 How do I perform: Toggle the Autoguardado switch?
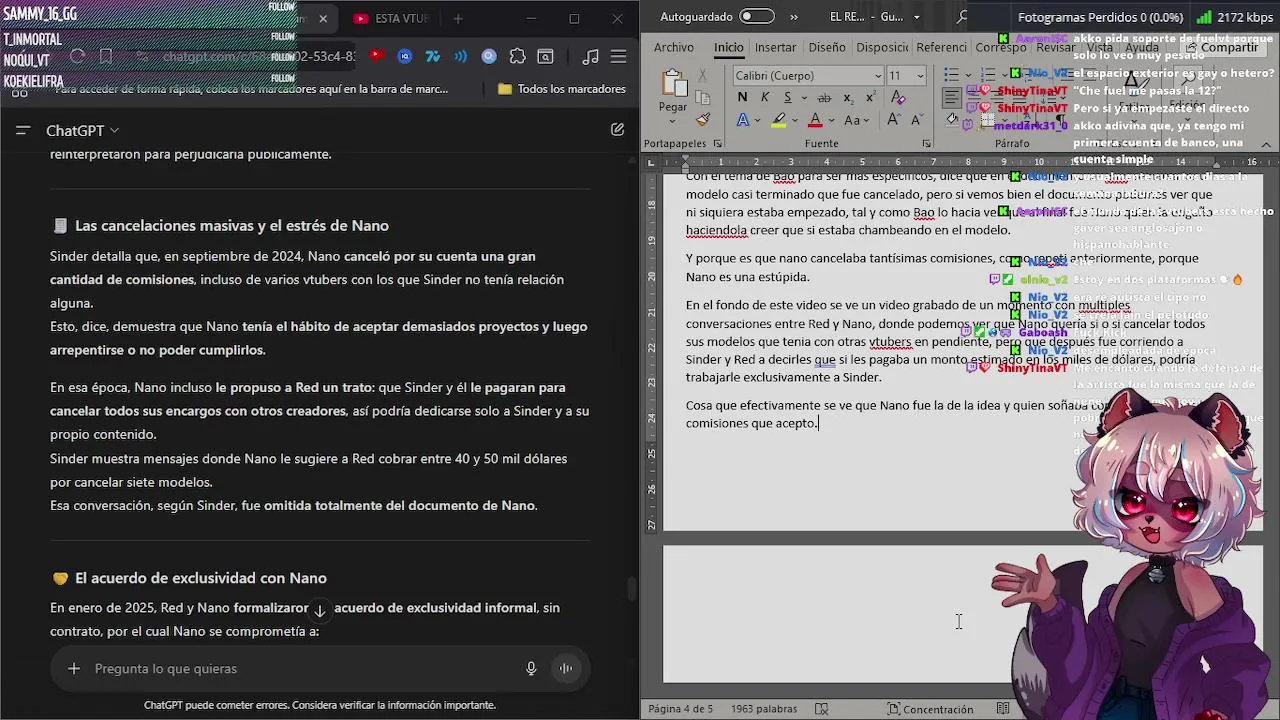[757, 16]
